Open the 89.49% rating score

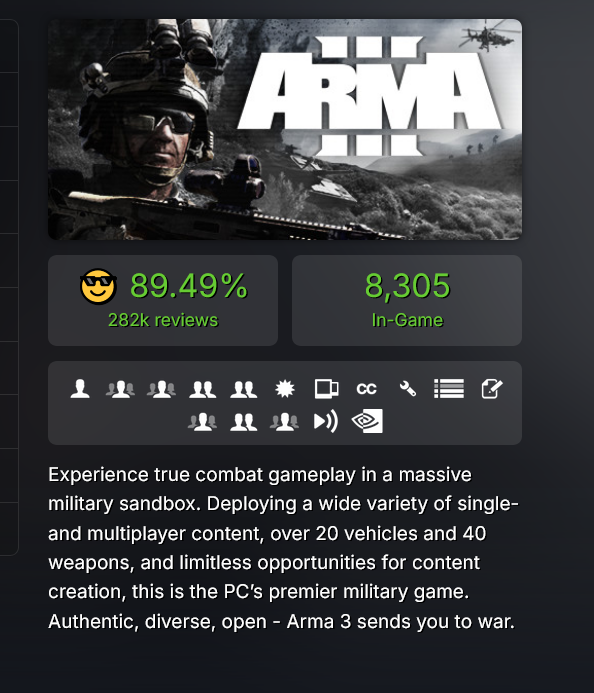189,286
